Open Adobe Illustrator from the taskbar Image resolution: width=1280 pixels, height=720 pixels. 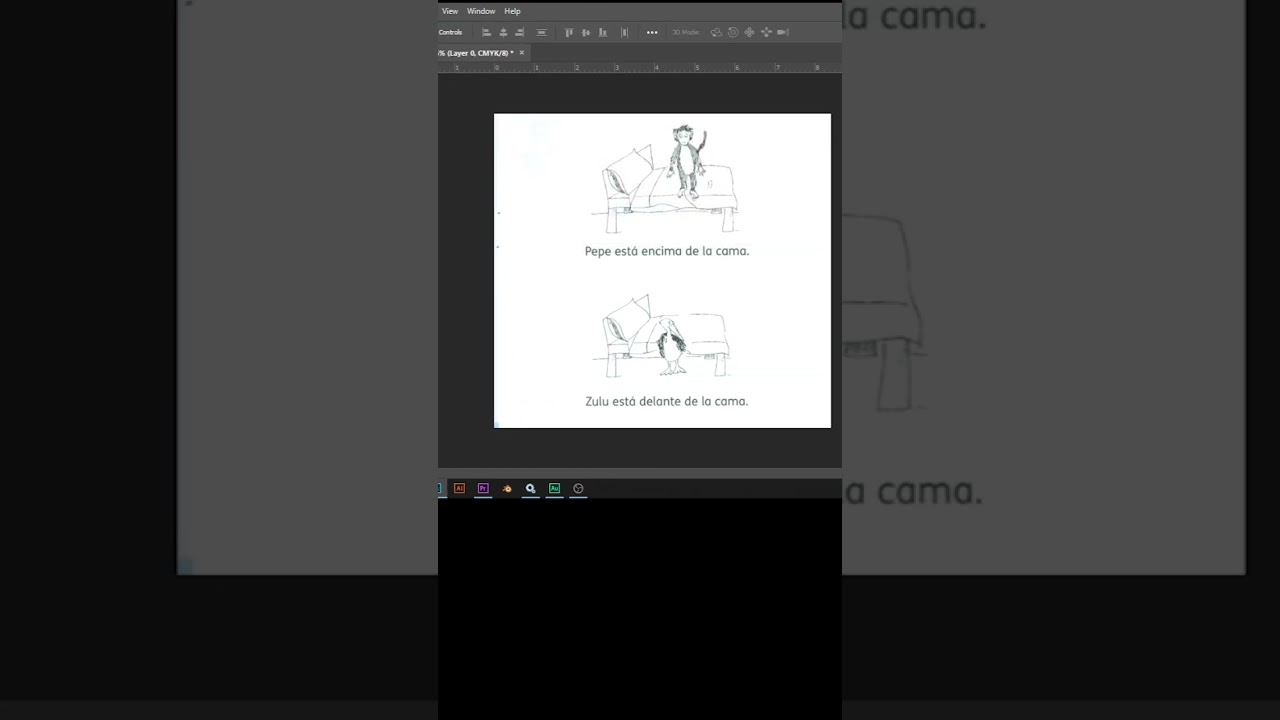(459, 488)
